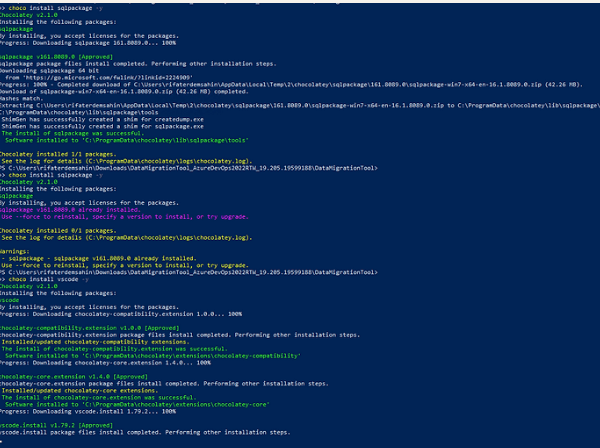Select 'Downloading chocolatey-compatibility.extension 1.0.0... 100%' line
Screen dimensions: 600x448
[x=121, y=314]
